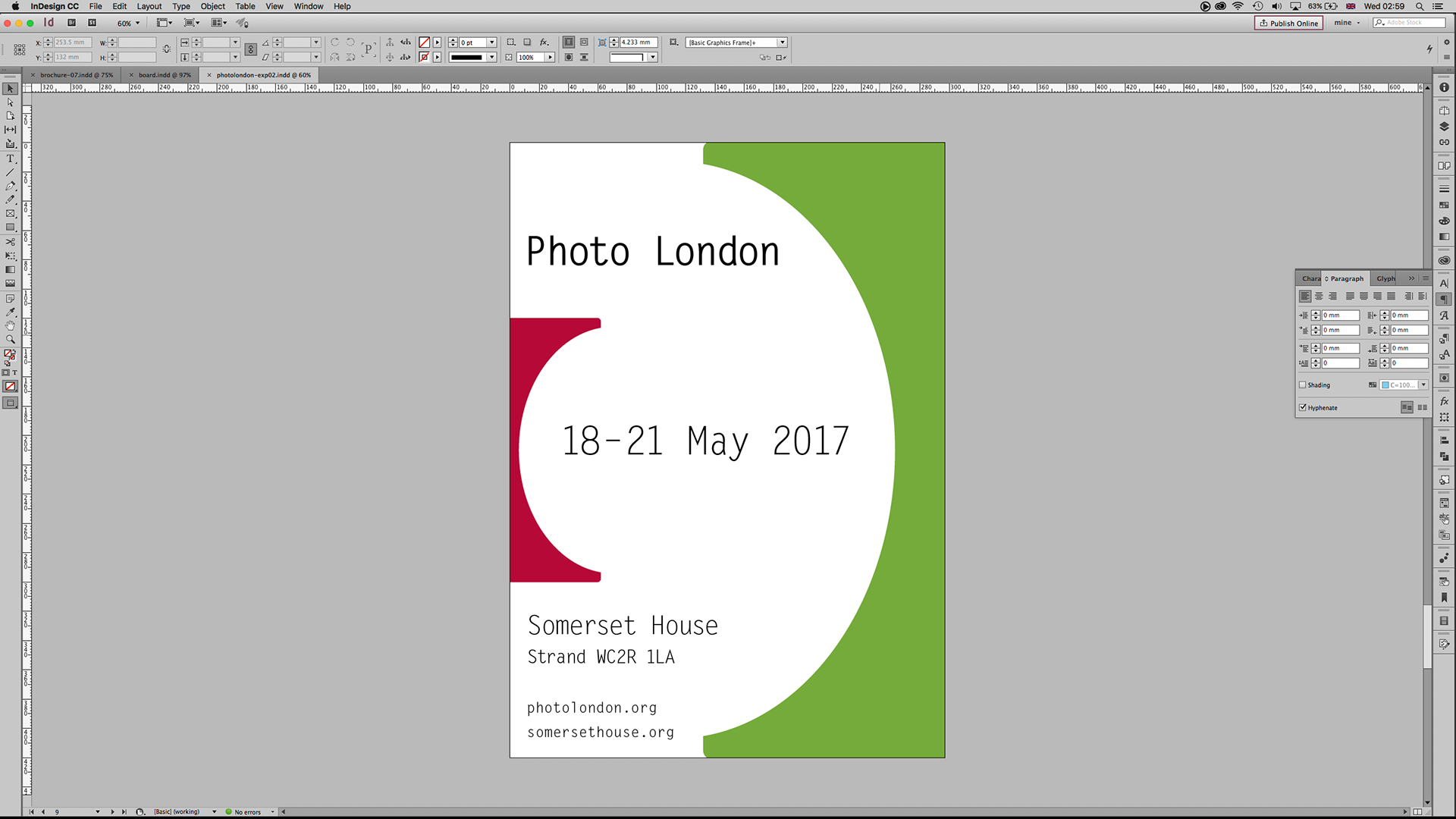Image resolution: width=1456 pixels, height=819 pixels.
Task: Select the Pen tool
Action: click(x=11, y=186)
